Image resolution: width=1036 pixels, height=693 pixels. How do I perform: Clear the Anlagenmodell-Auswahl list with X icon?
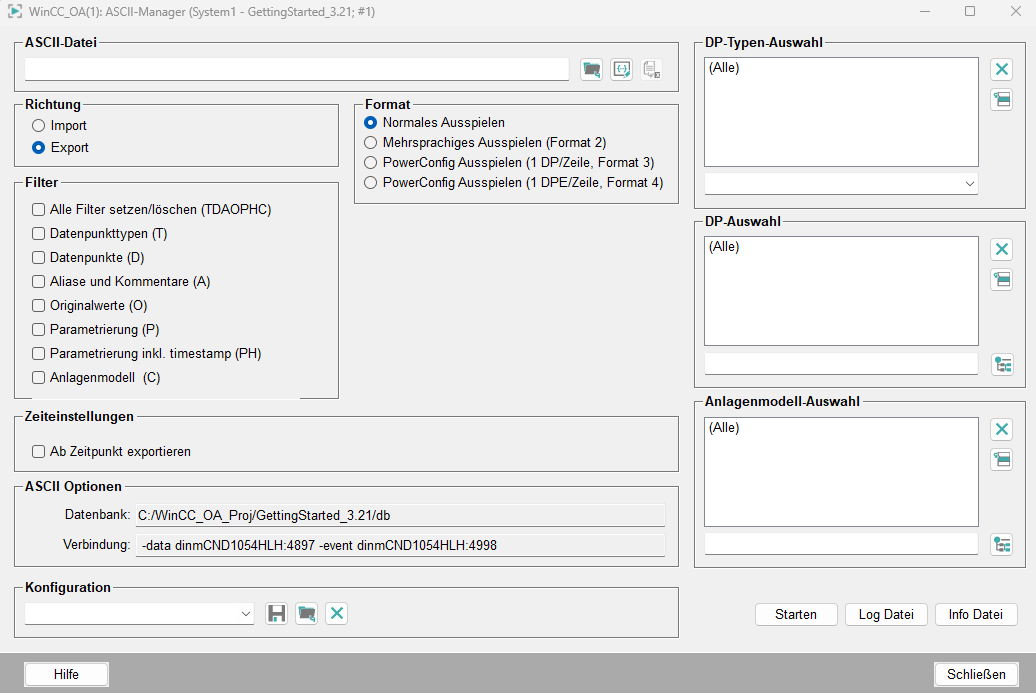[1002, 429]
